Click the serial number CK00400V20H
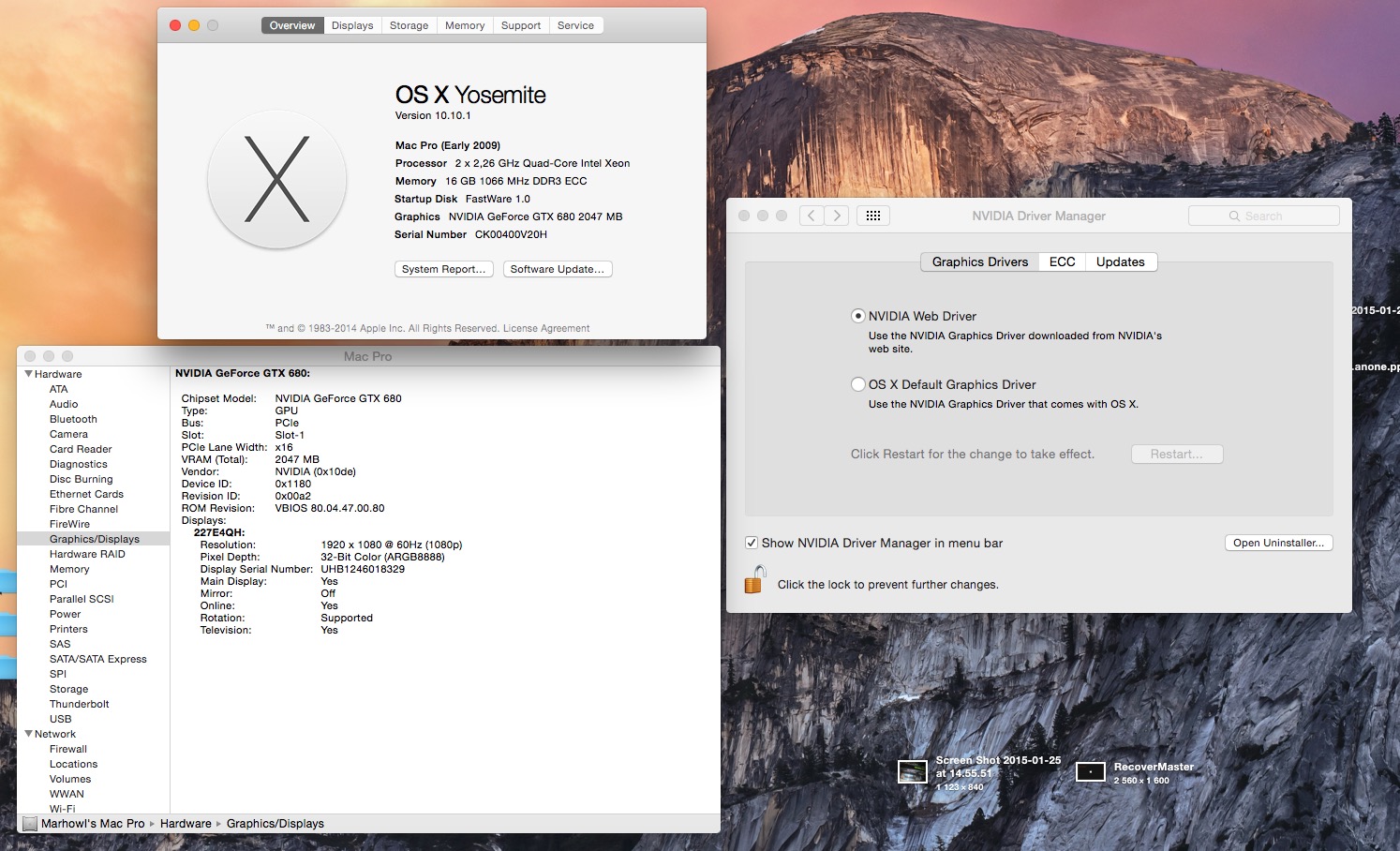 [511, 234]
